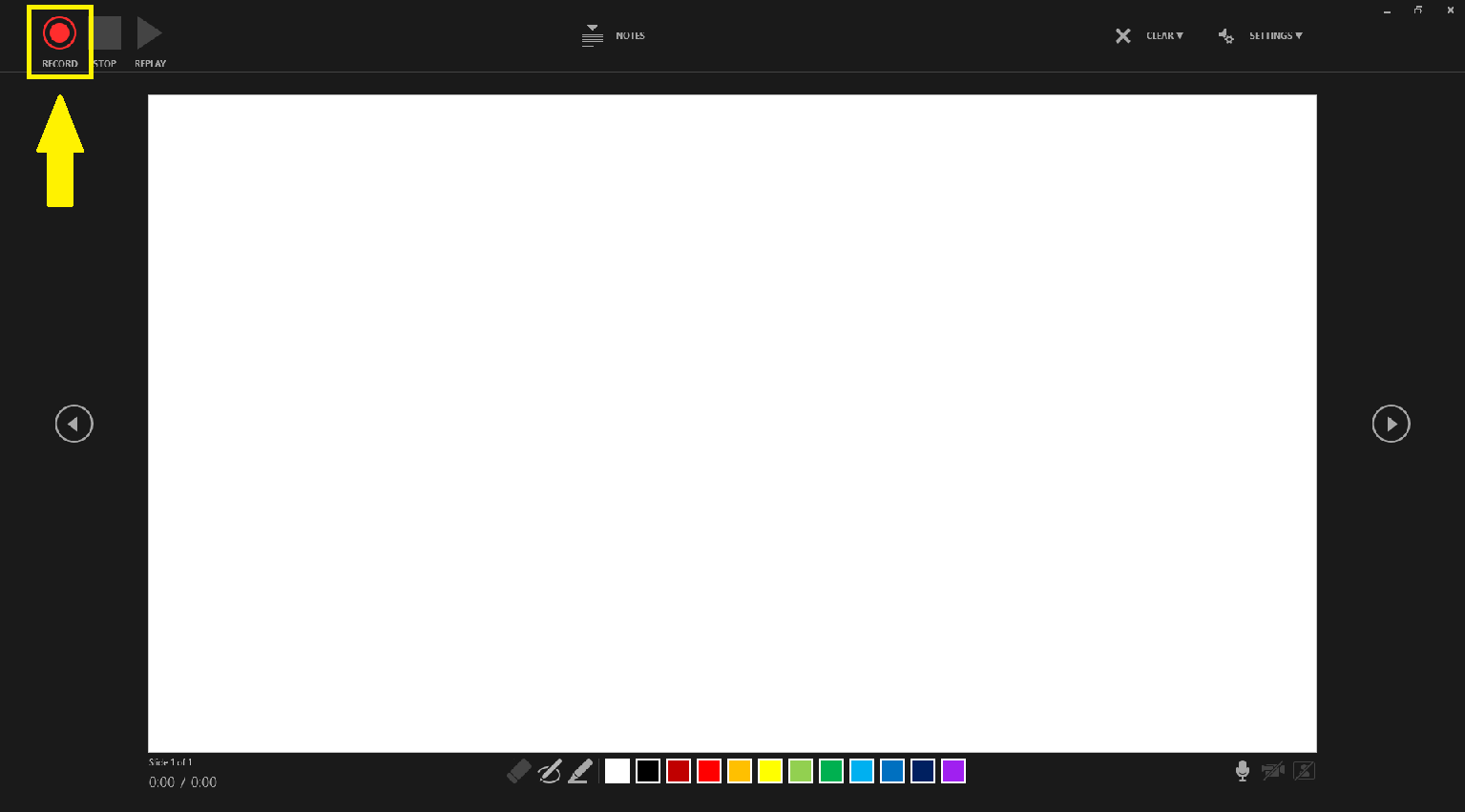
Task: Choose the bright red ink swatch
Action: 709,771
